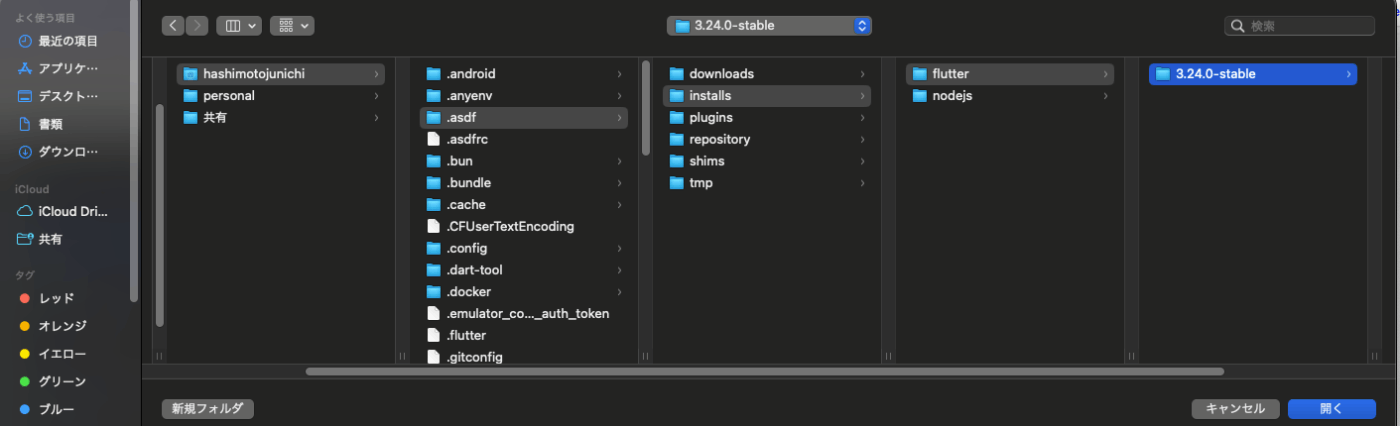Select the flutter folder icon
This screenshot has width=1400, height=426.
click(919, 74)
